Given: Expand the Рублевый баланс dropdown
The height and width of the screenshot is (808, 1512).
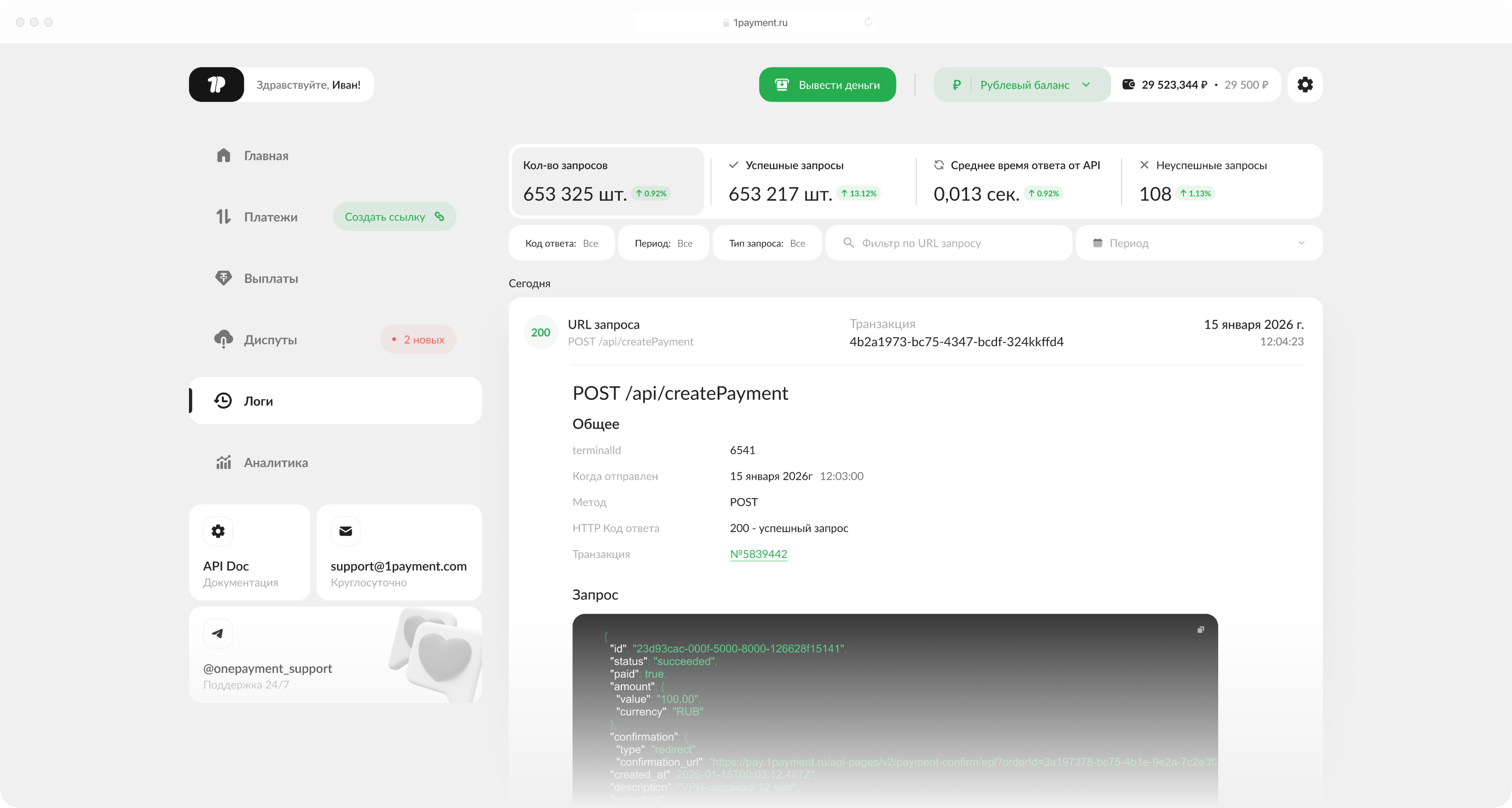Looking at the screenshot, I should (x=1022, y=85).
